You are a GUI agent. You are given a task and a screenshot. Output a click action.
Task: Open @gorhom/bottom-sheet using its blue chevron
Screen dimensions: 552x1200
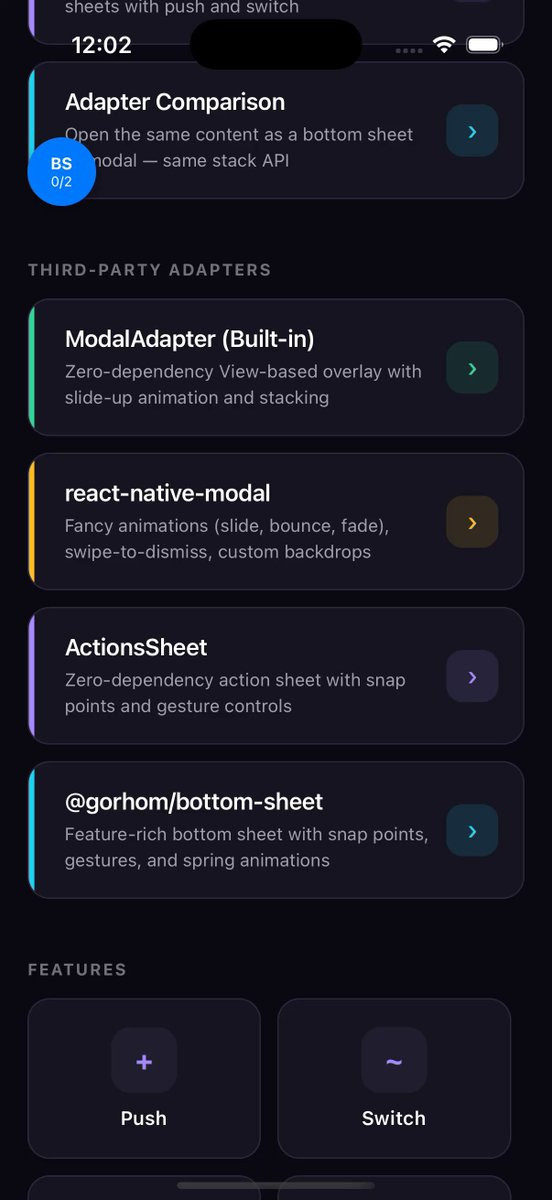[x=472, y=830]
